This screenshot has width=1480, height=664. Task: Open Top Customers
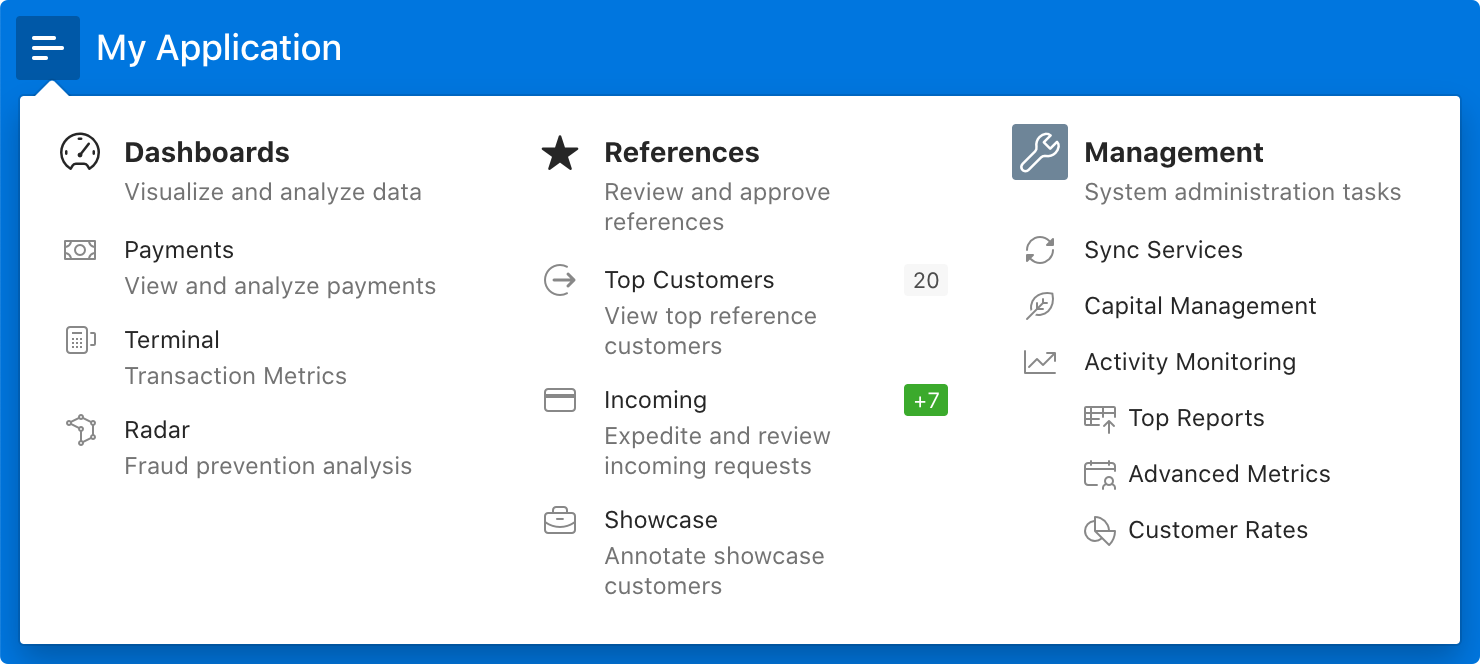tap(689, 280)
